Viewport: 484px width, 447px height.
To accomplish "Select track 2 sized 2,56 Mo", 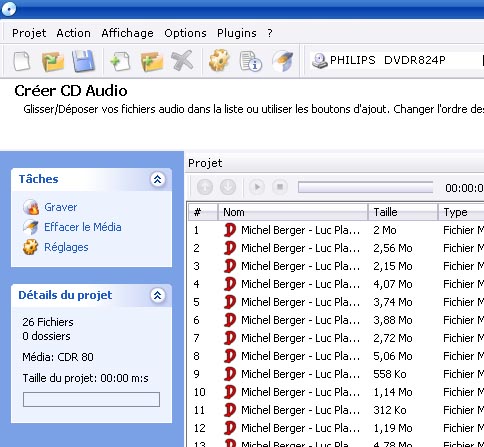I will click(x=336, y=248).
